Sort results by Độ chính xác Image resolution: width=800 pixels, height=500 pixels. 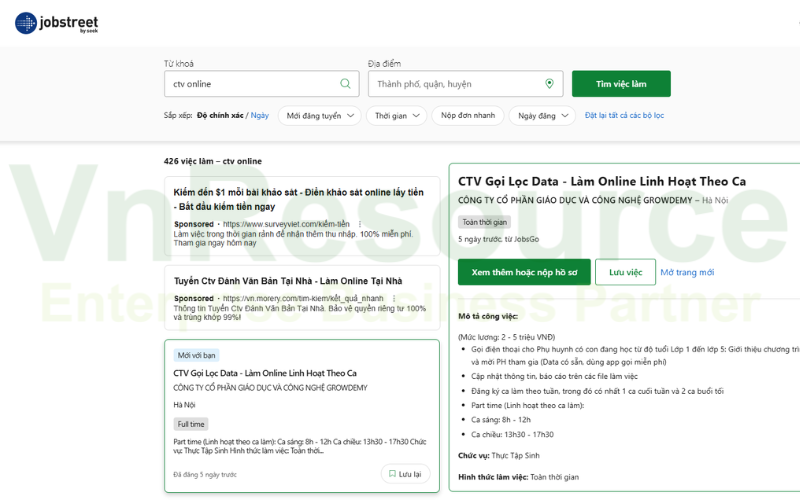[x=221, y=116]
